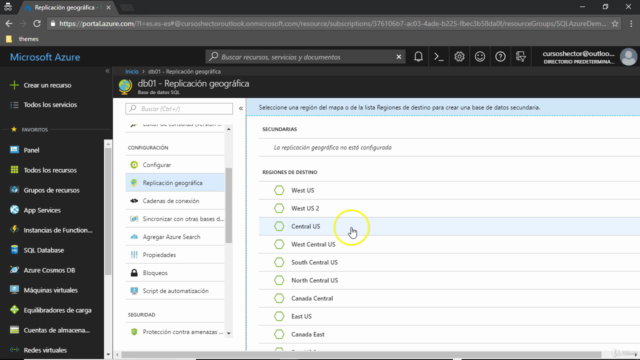
Task: Click the feedback smiley icon
Action: 480,57
